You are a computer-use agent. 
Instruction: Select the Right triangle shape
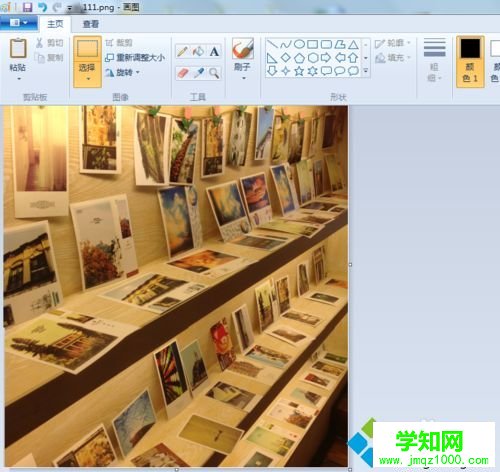pyautogui.click(x=272, y=58)
